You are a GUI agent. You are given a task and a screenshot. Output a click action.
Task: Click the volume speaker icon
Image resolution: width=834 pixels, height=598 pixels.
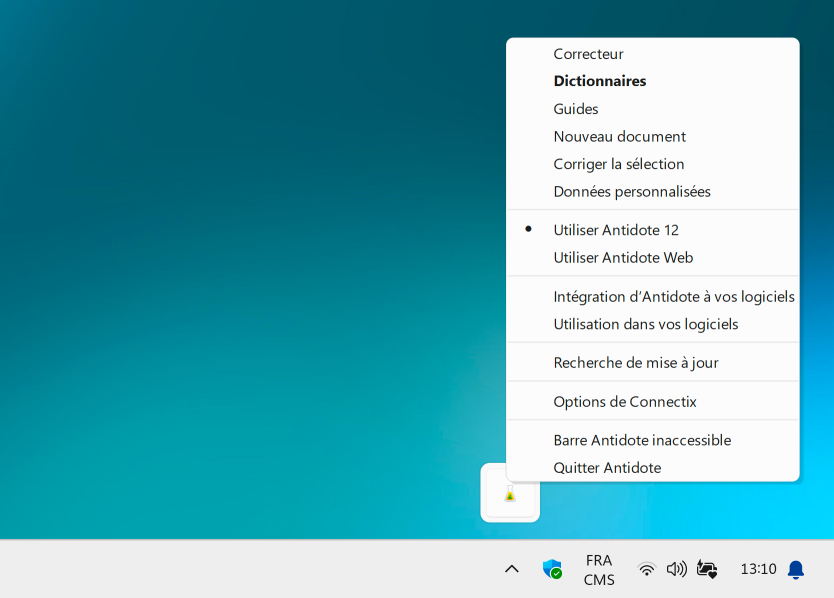click(x=677, y=569)
